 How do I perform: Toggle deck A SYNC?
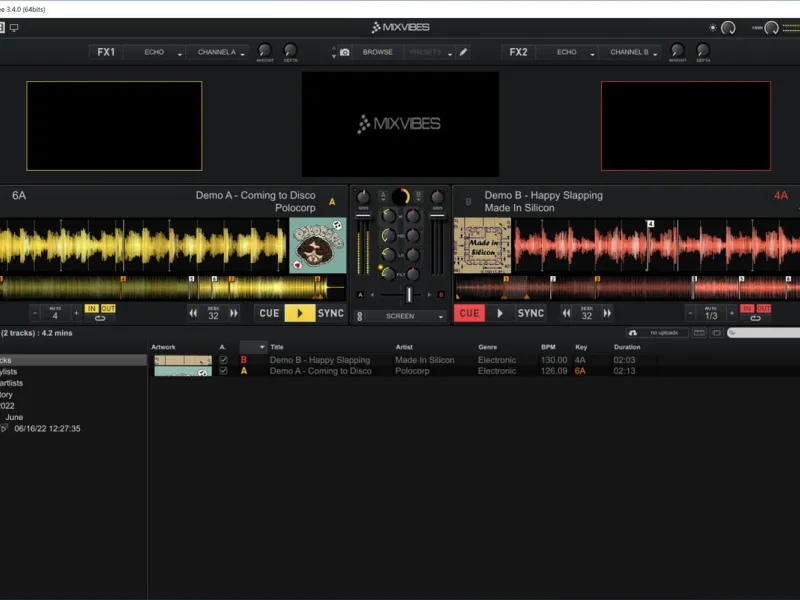331,313
